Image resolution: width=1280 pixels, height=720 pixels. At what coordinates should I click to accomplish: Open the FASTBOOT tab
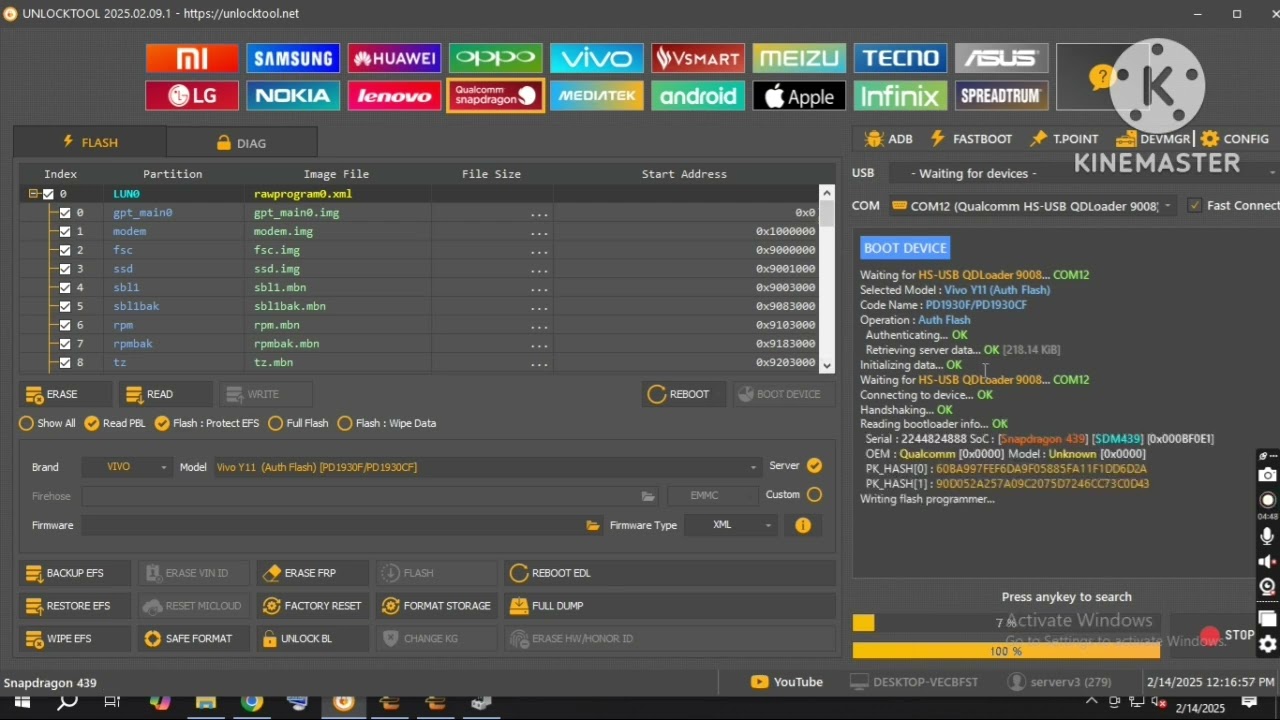tap(971, 139)
